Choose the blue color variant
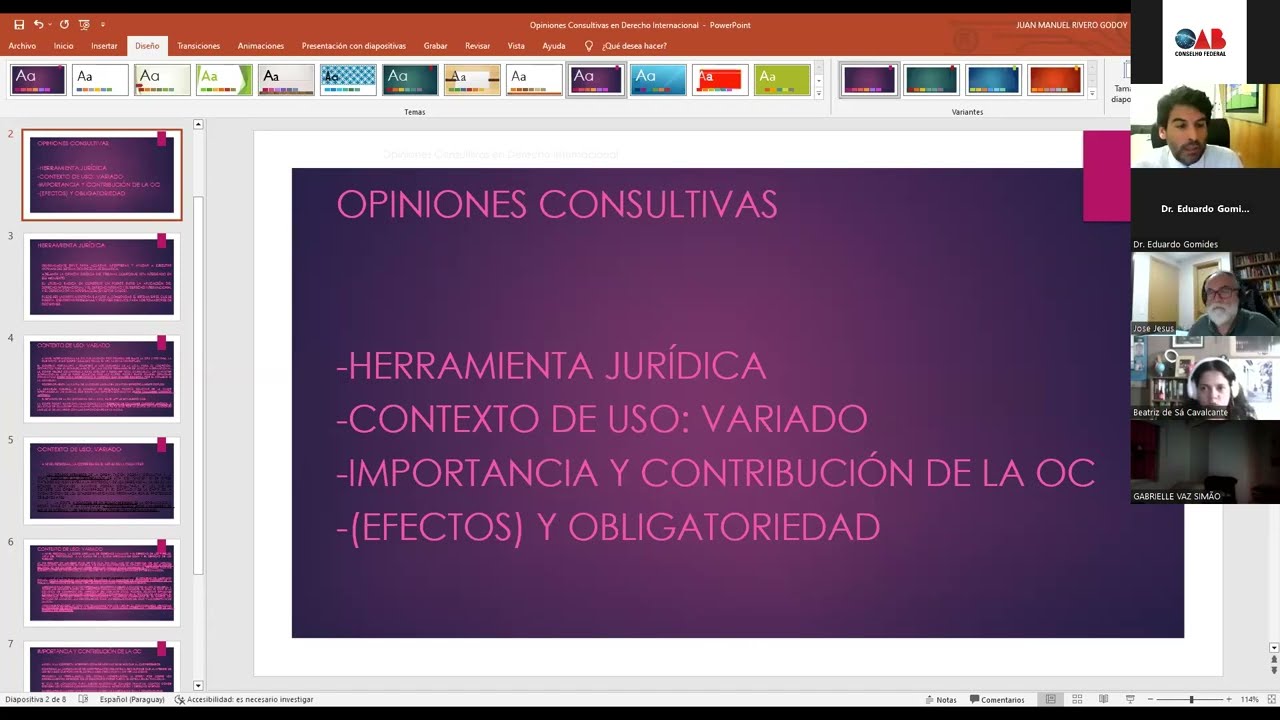The height and width of the screenshot is (720, 1280). pos(993,80)
